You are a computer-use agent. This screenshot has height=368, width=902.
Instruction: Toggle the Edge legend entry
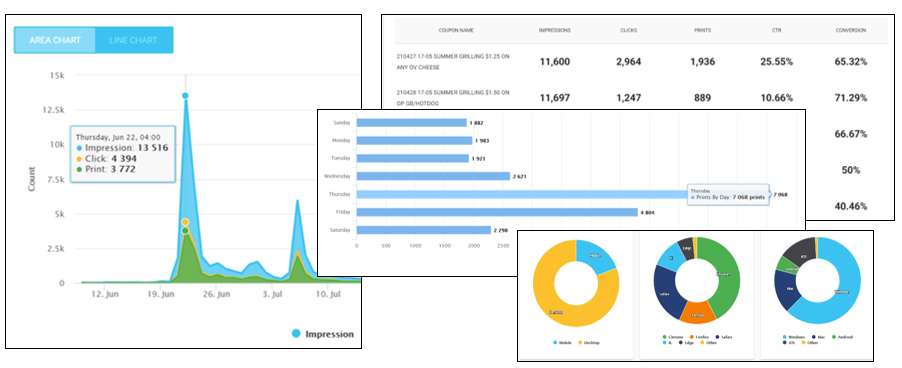(x=686, y=343)
